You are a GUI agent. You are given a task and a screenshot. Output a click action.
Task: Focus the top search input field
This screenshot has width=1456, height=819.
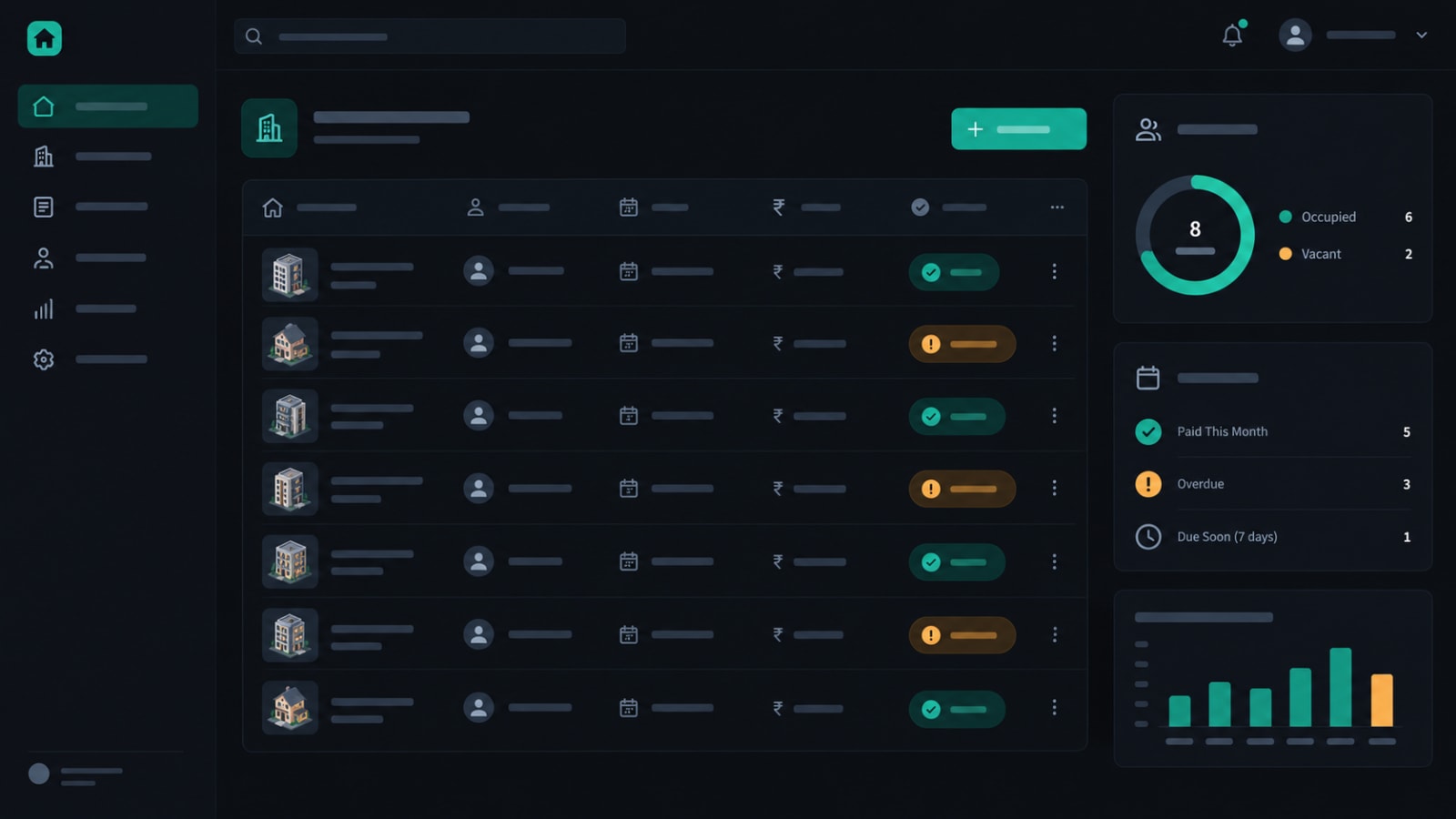(430, 36)
